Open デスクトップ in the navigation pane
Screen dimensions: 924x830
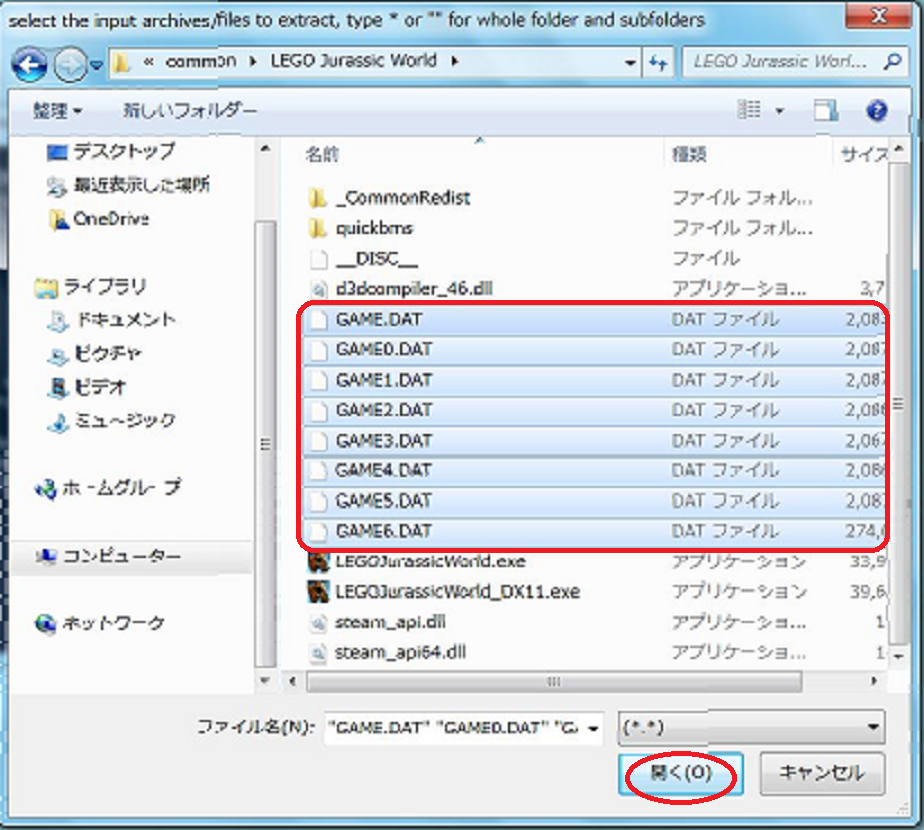[111, 151]
